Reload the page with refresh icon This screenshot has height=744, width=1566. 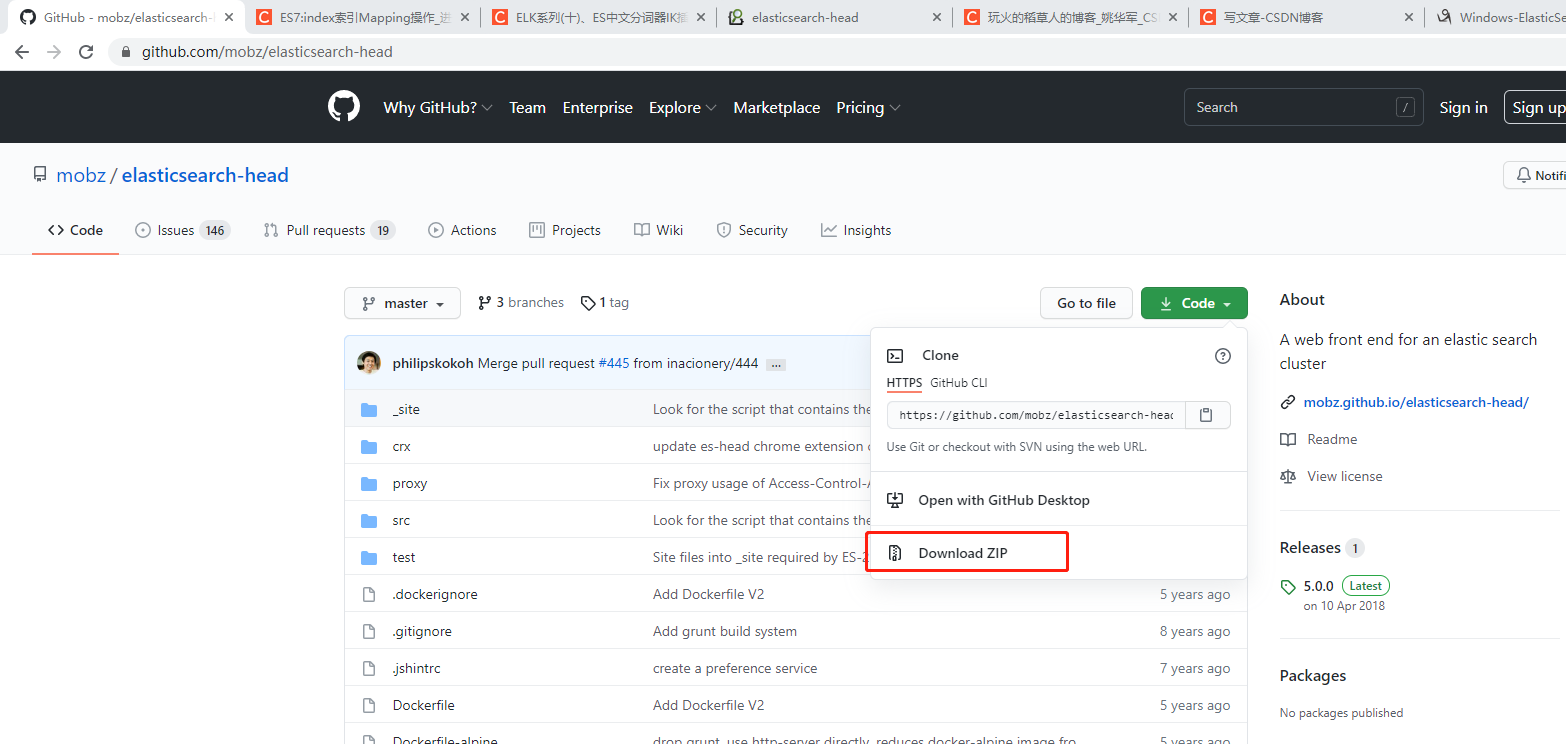[86, 52]
